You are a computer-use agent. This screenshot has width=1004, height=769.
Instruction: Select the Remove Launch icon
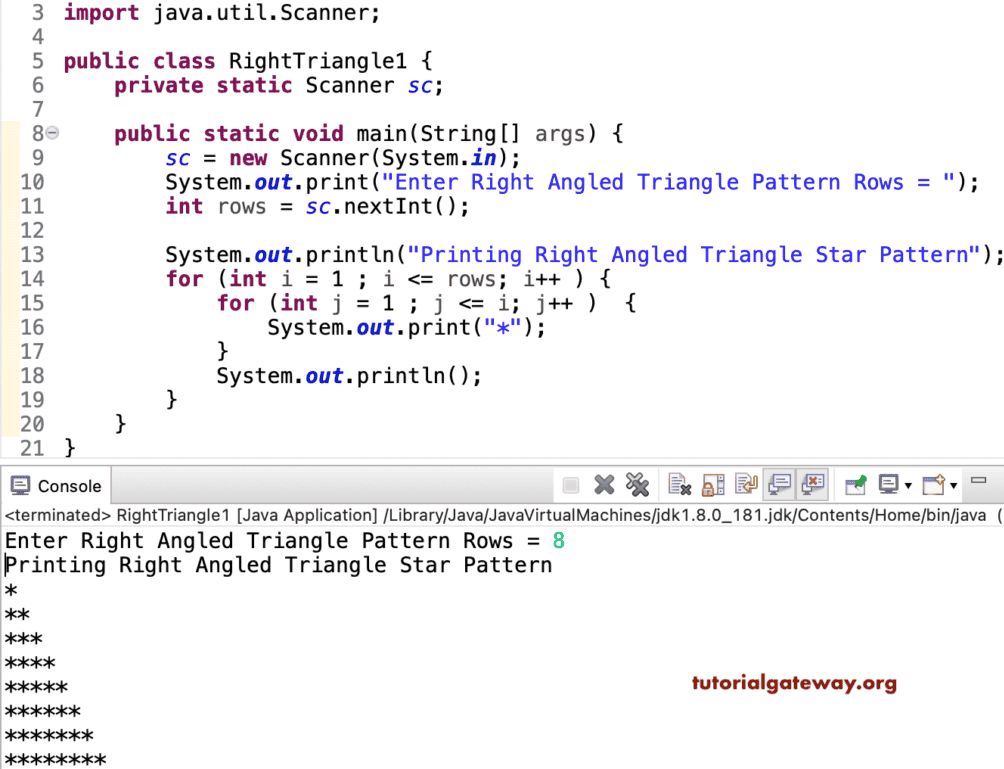[x=605, y=484]
